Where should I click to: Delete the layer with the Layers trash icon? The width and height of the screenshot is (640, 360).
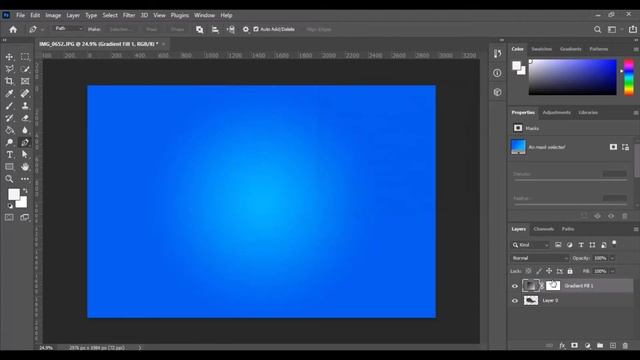pyautogui.click(x=625, y=346)
